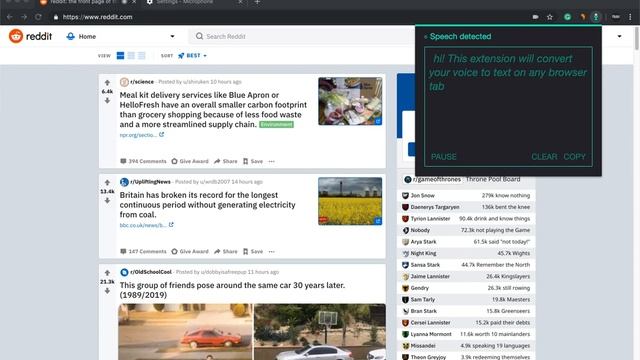
Task: Open 394 Comments on meal kit post
Action: click(x=143, y=161)
